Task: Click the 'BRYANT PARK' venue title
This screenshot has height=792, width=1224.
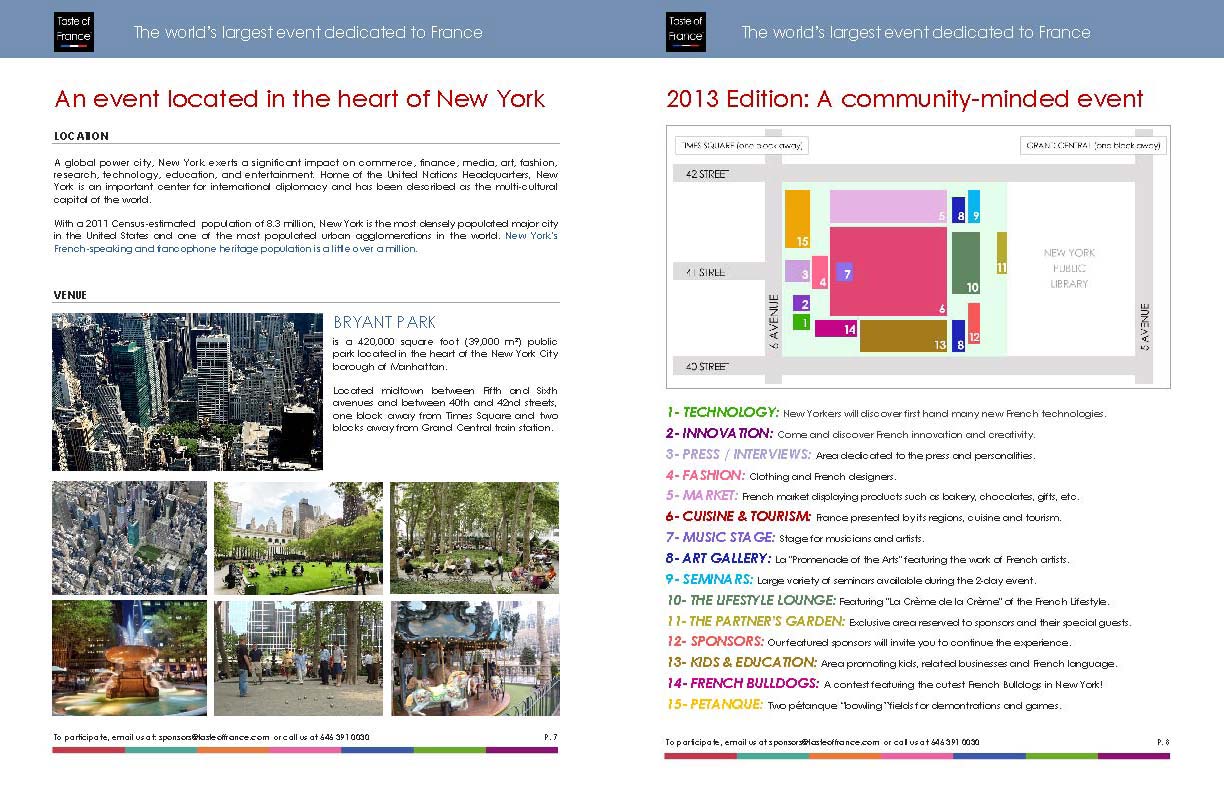Action: [x=384, y=322]
